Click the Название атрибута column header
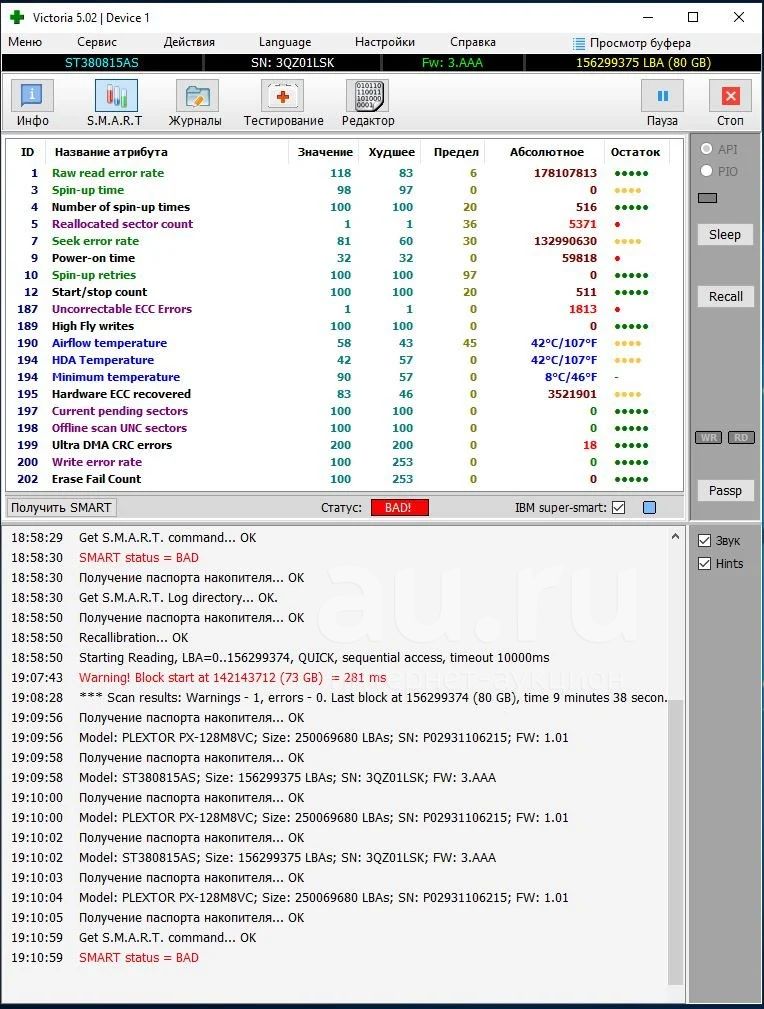764x1009 pixels. (111, 153)
